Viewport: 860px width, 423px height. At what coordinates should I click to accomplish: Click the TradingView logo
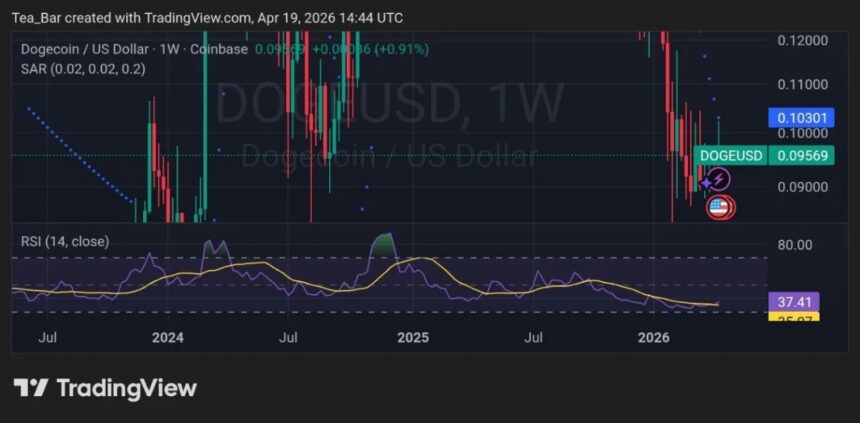click(105, 388)
